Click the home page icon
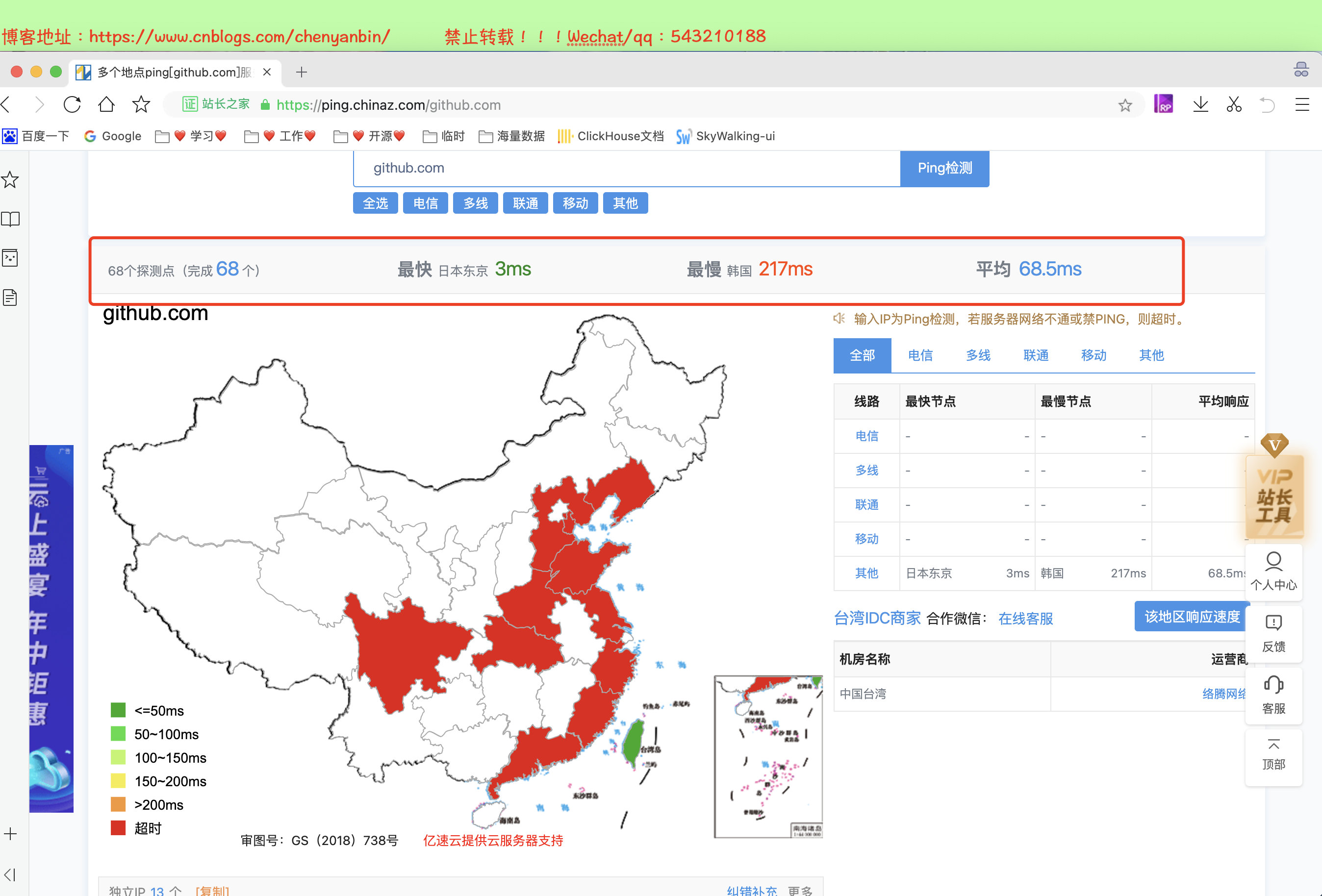The width and height of the screenshot is (1322, 896). [106, 104]
